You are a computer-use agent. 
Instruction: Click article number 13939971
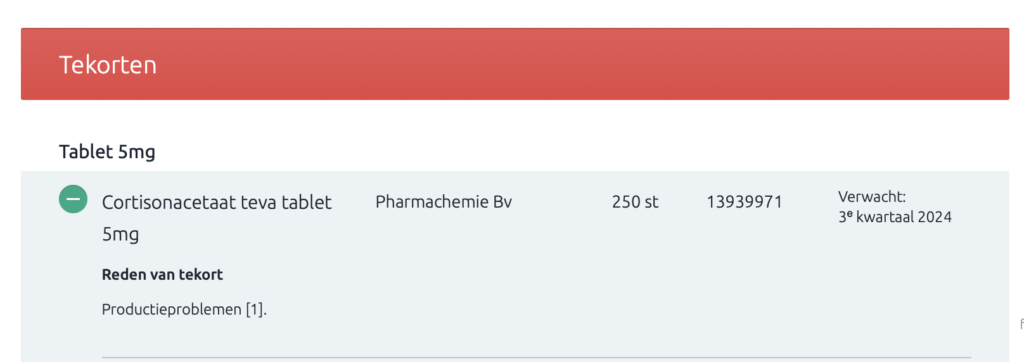(x=744, y=202)
